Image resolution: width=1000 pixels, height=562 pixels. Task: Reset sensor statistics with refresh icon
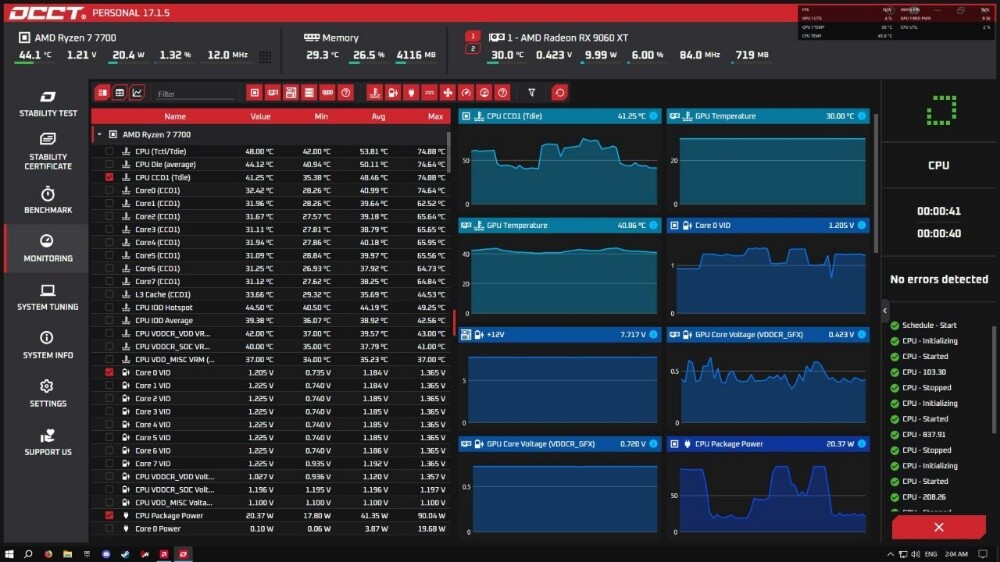(559, 93)
